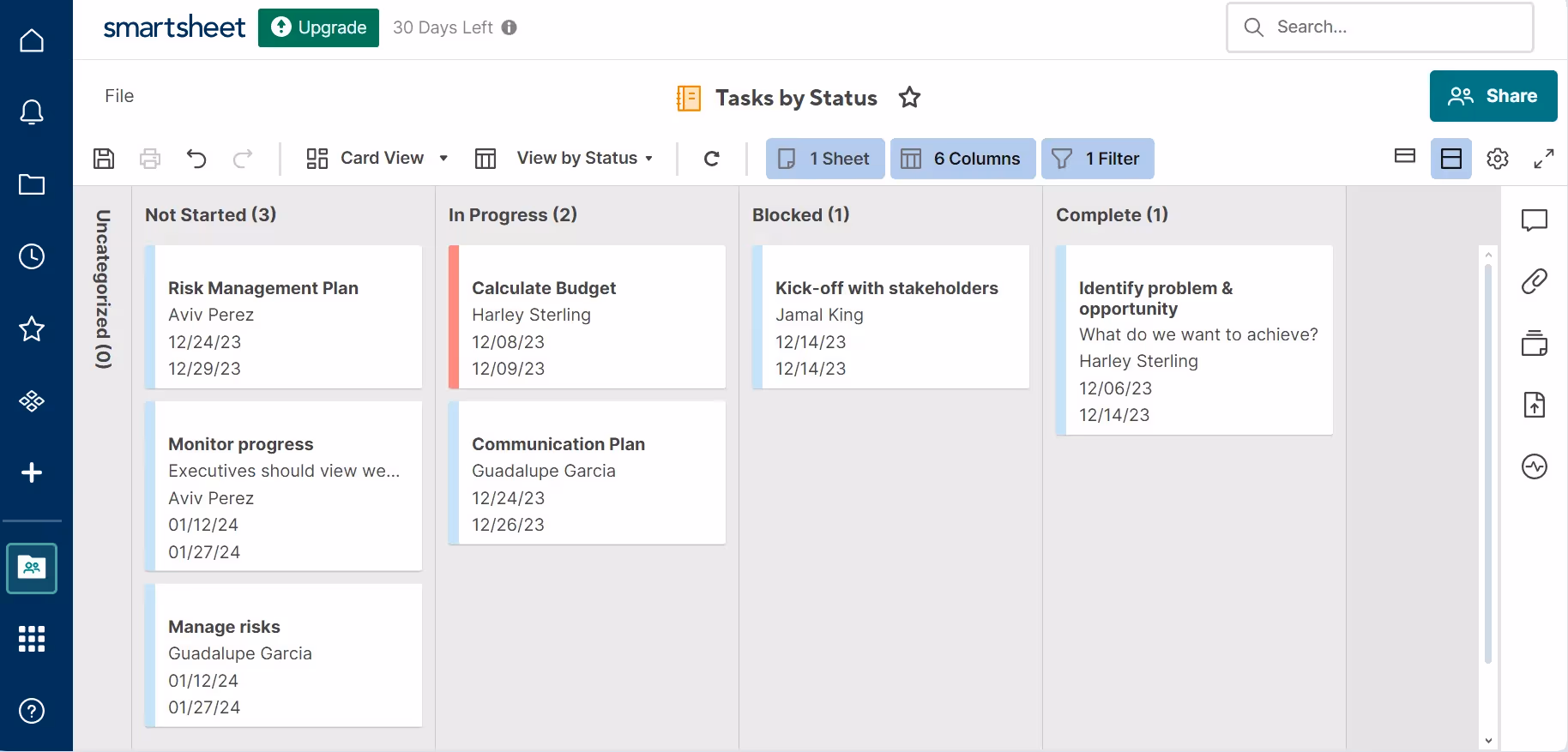
Task: Open the 6 Columns selector
Action: [962, 159]
